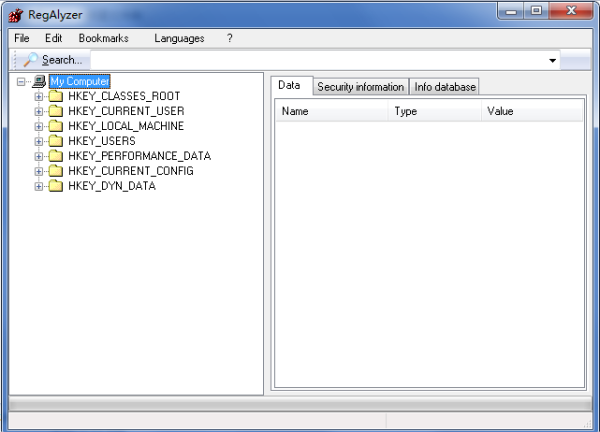Image resolution: width=600 pixels, height=432 pixels.
Task: Sort by the Name column header
Action: (330, 111)
